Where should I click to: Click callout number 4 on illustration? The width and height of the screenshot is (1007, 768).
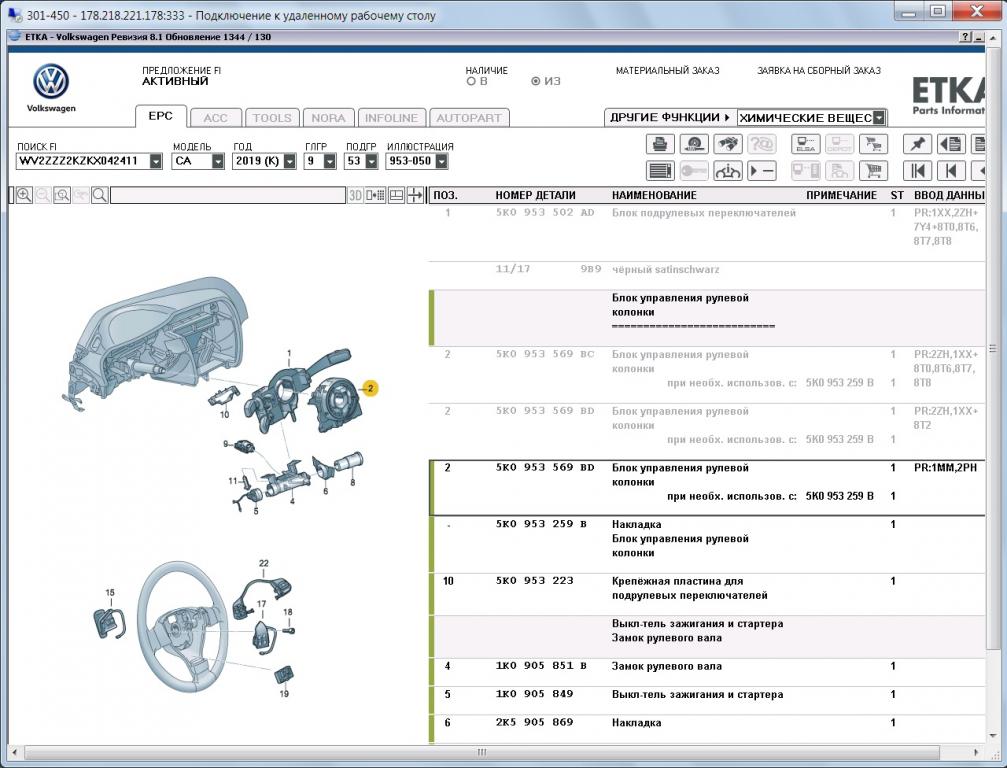(292, 501)
